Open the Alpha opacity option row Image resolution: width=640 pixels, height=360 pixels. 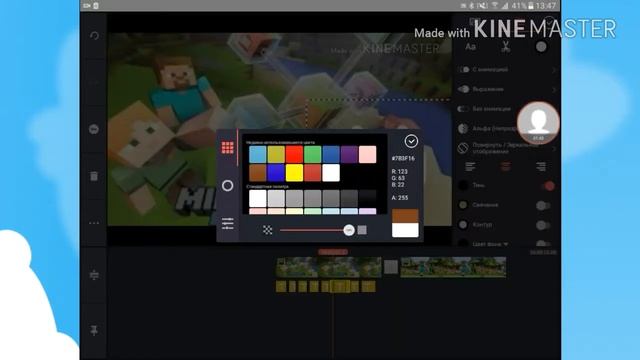click(507, 129)
